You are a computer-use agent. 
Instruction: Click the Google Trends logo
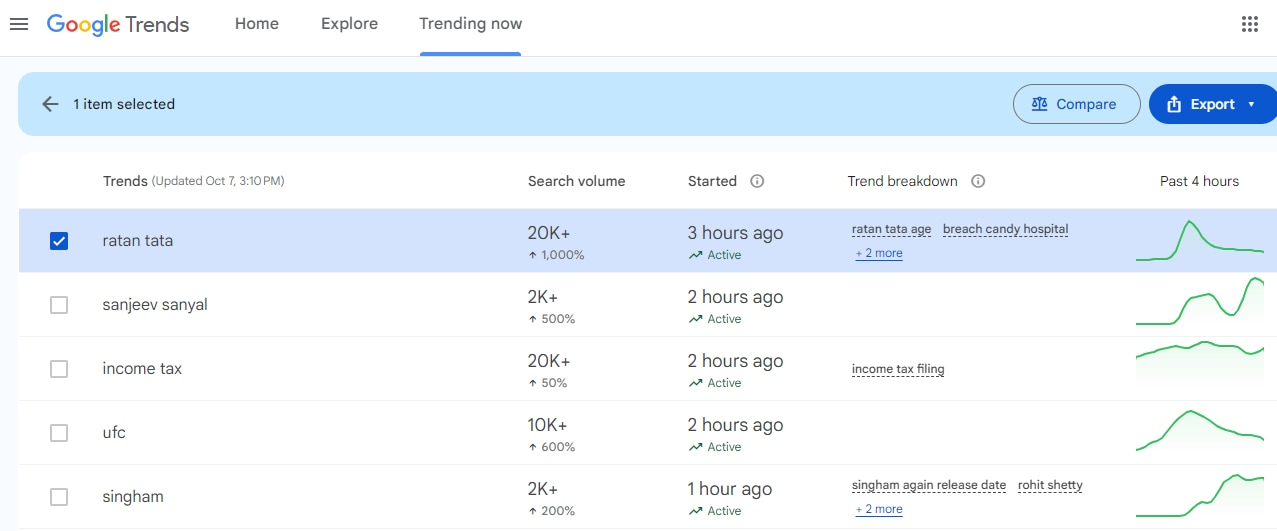pyautogui.click(x=118, y=25)
